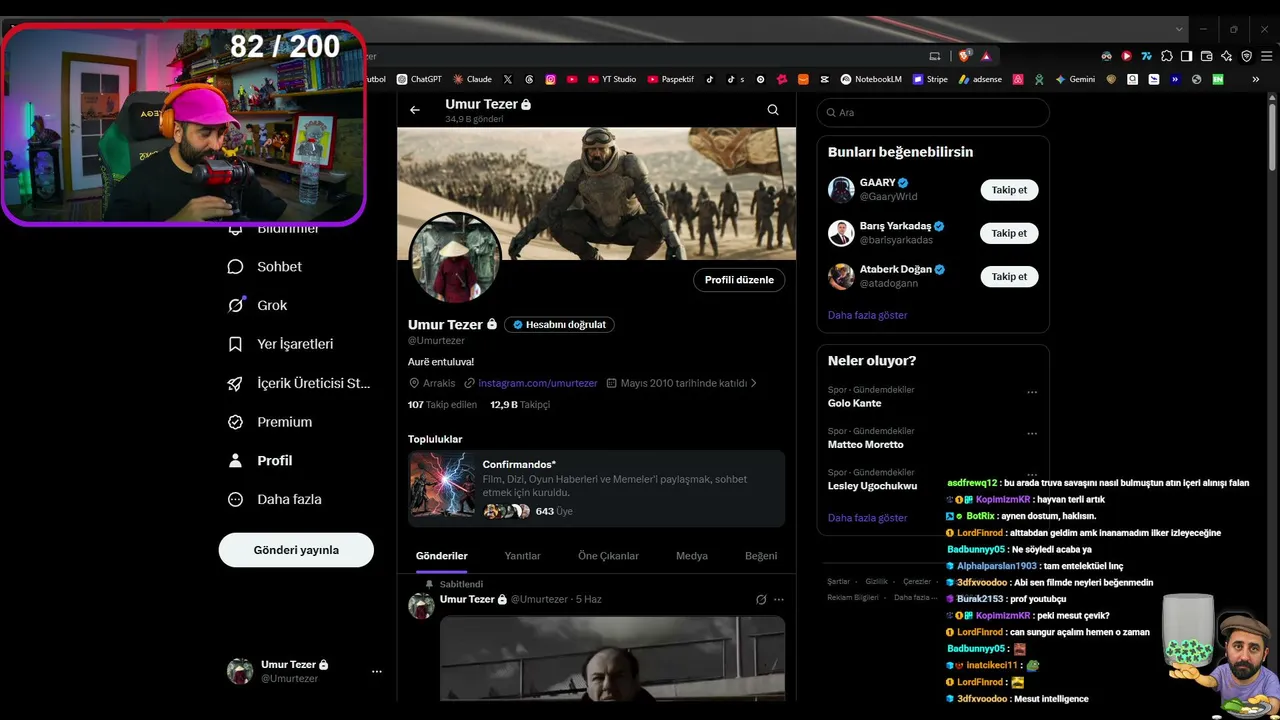The image size is (1280, 720).
Task: Click the Profil person icon in sidebar
Action: [x=235, y=460]
